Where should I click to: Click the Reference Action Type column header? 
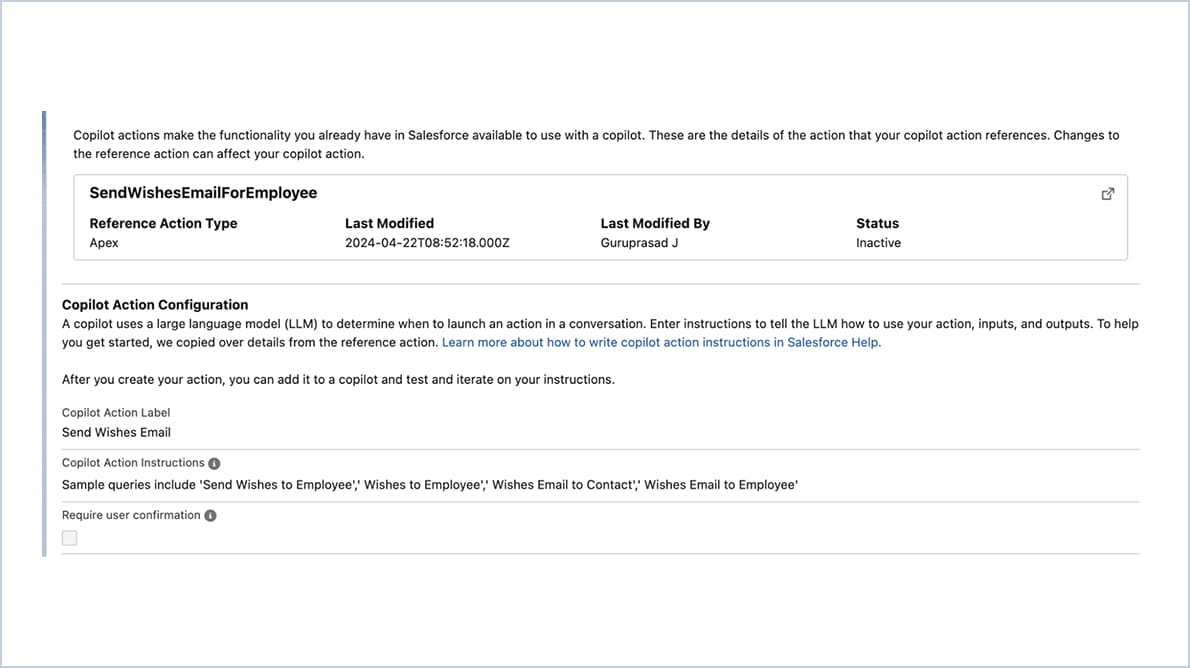(163, 223)
